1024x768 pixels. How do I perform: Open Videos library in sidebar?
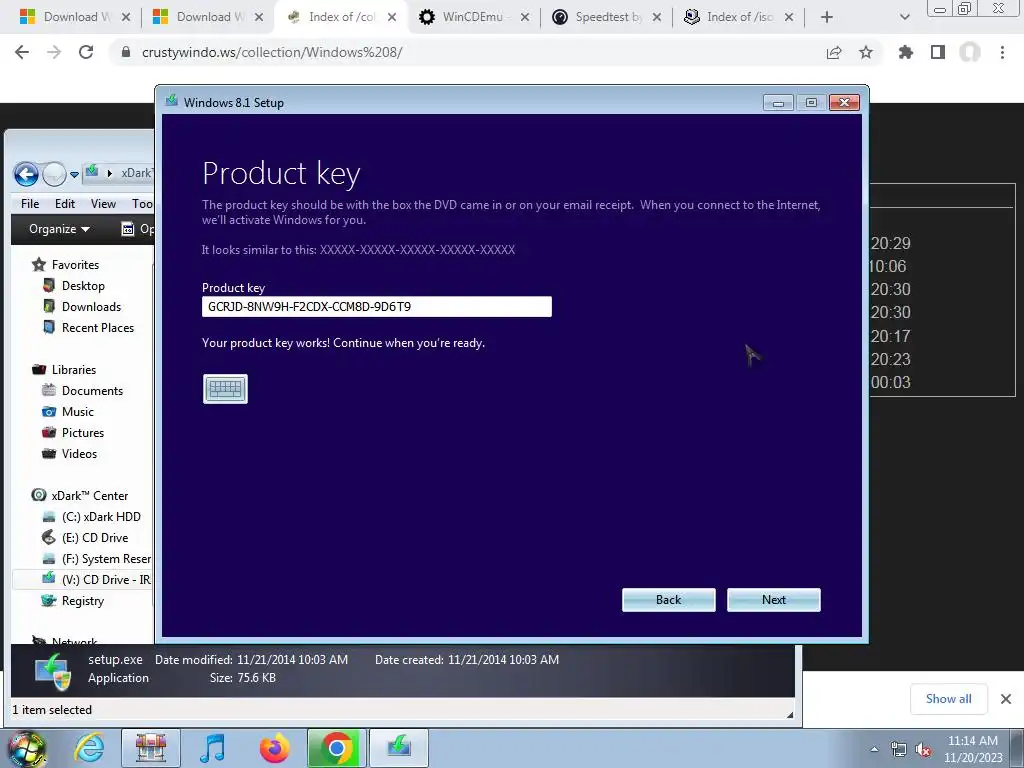pos(69,453)
